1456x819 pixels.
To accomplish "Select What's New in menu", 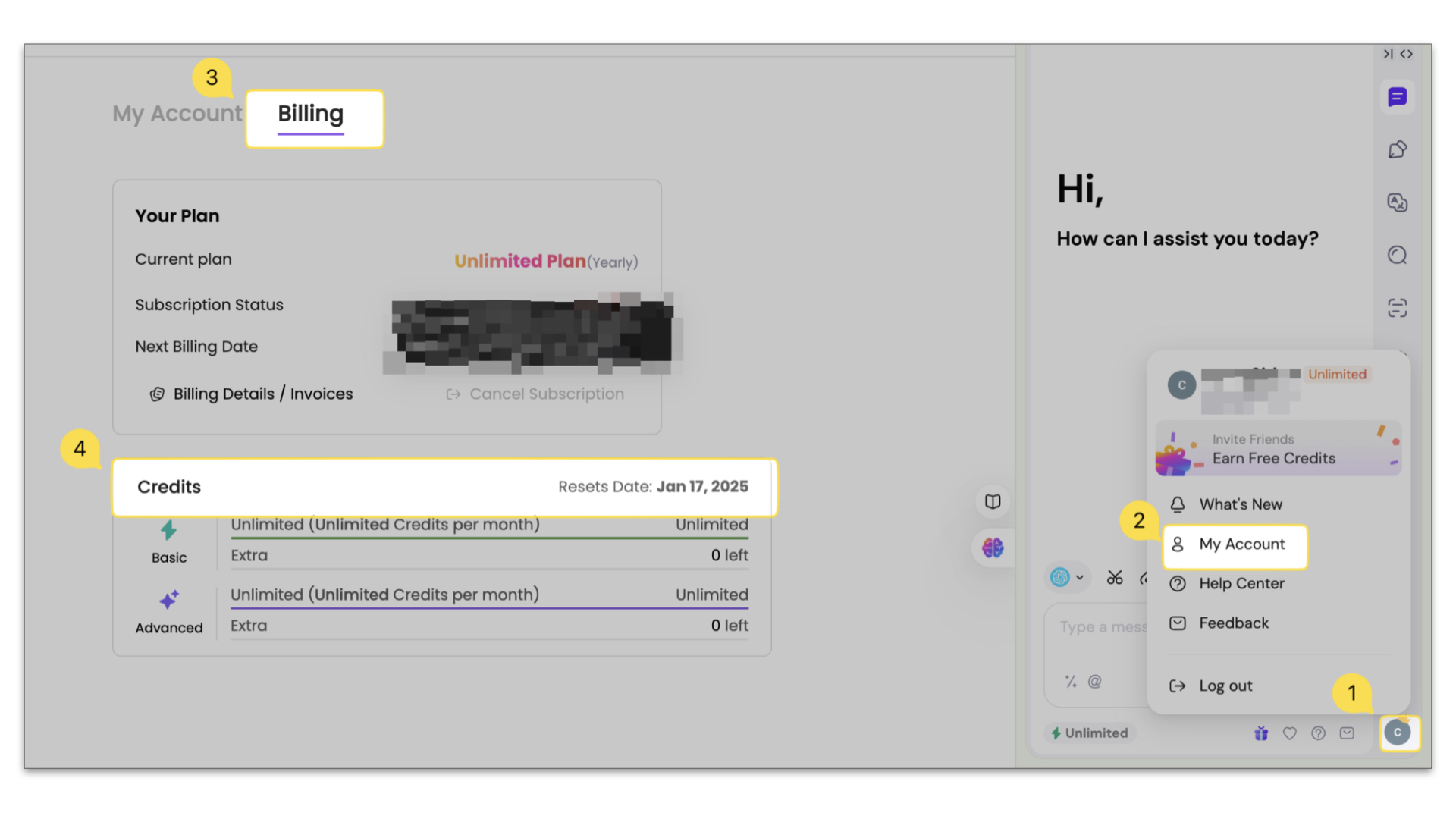I will click(1241, 504).
